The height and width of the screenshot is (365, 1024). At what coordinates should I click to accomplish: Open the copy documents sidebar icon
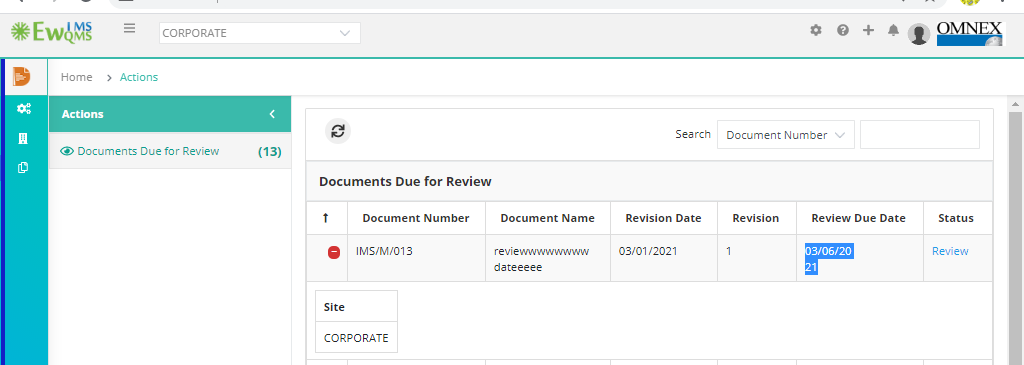pos(23,168)
